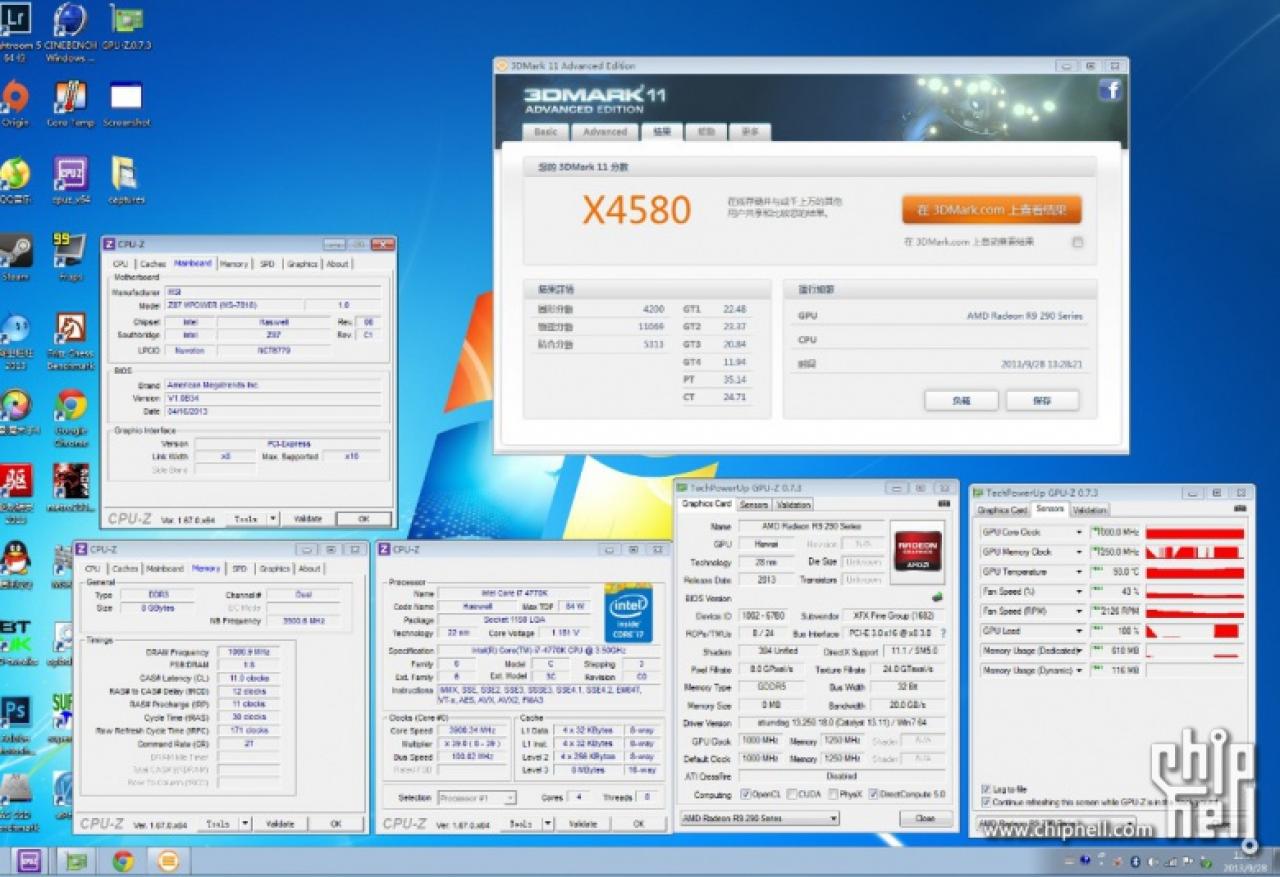Screen dimensions: 1280x877
Task: Toggle the 3DMark auto-view results checkbox
Action: click(1078, 242)
